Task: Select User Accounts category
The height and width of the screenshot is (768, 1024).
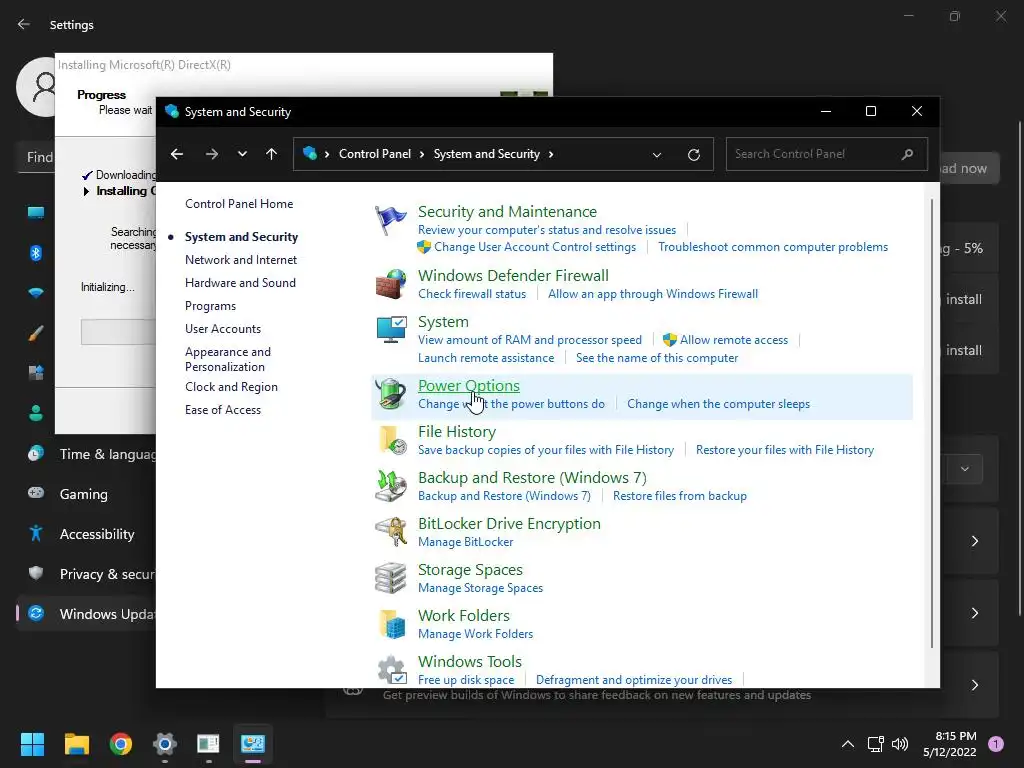Action: (223, 329)
